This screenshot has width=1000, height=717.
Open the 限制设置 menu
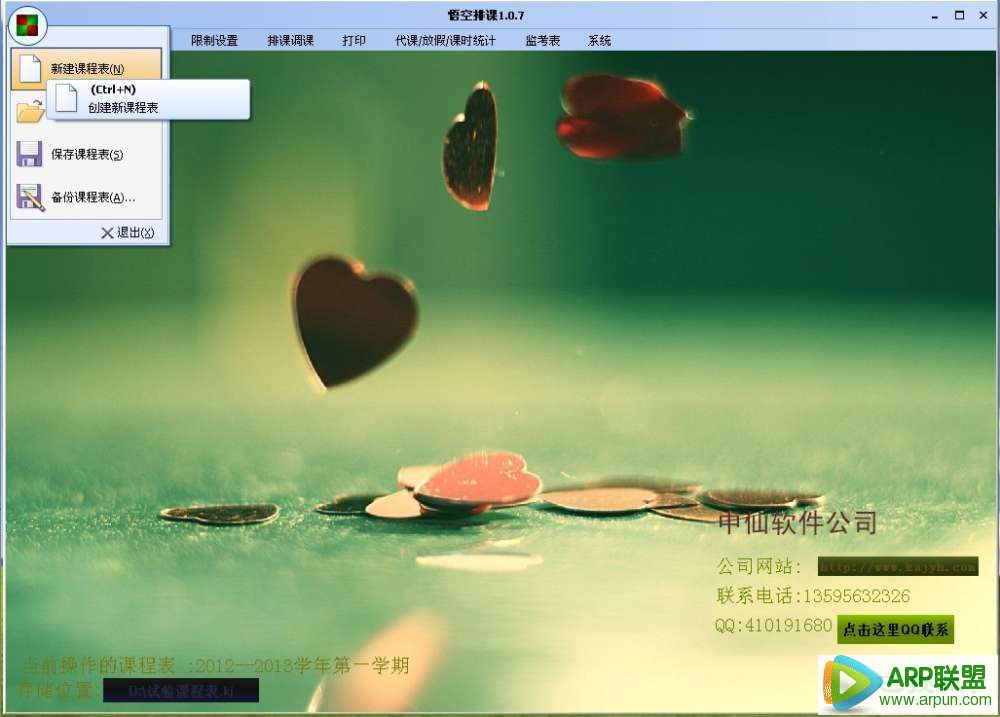tap(214, 41)
